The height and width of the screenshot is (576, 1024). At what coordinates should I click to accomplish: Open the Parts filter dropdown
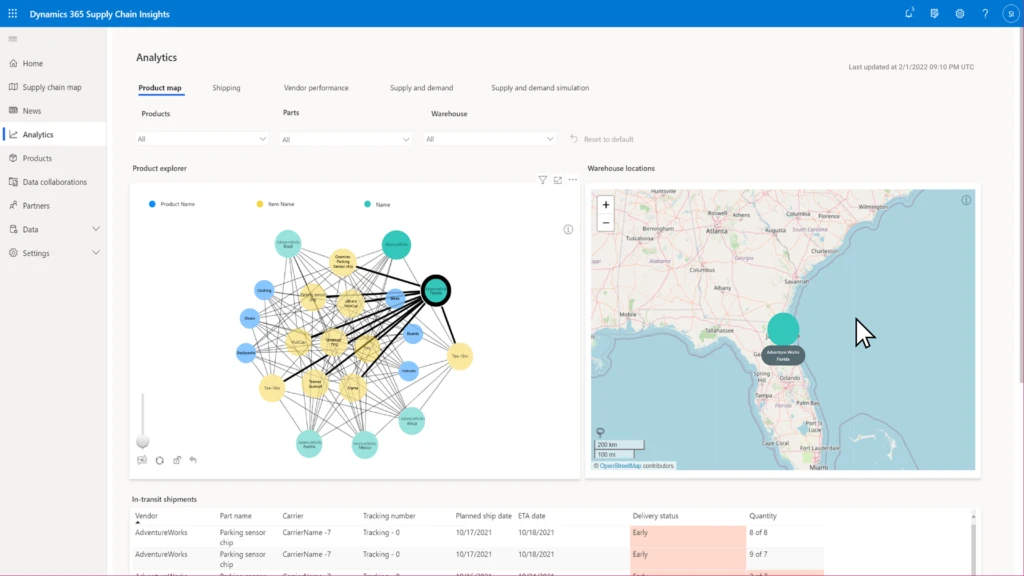(x=344, y=137)
